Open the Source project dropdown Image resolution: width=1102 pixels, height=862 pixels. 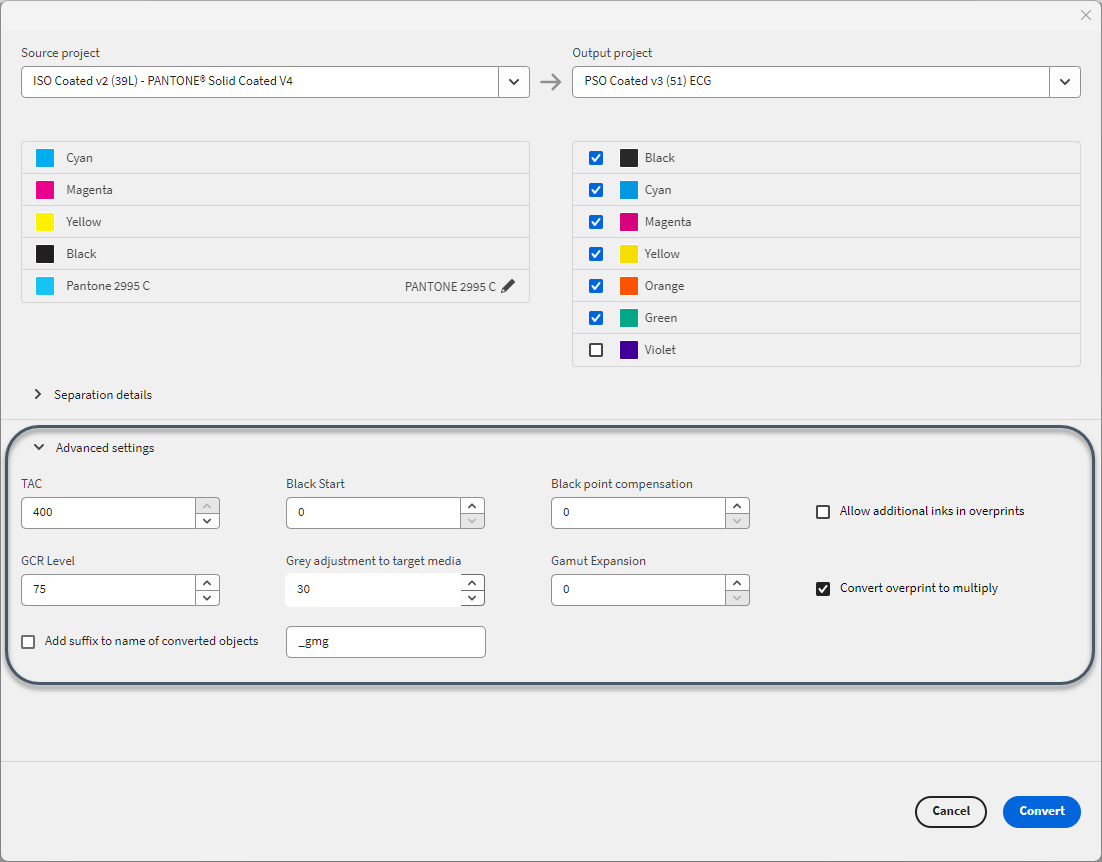coord(514,81)
